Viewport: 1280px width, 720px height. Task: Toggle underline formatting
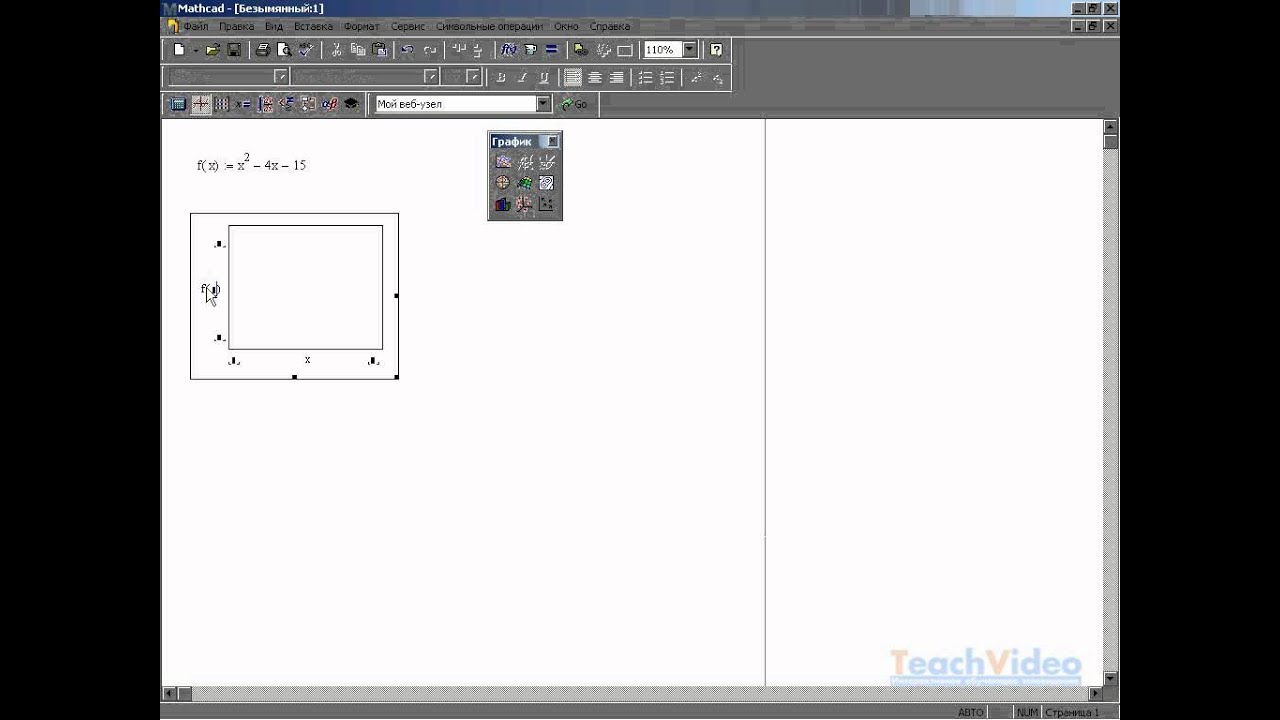tap(544, 77)
